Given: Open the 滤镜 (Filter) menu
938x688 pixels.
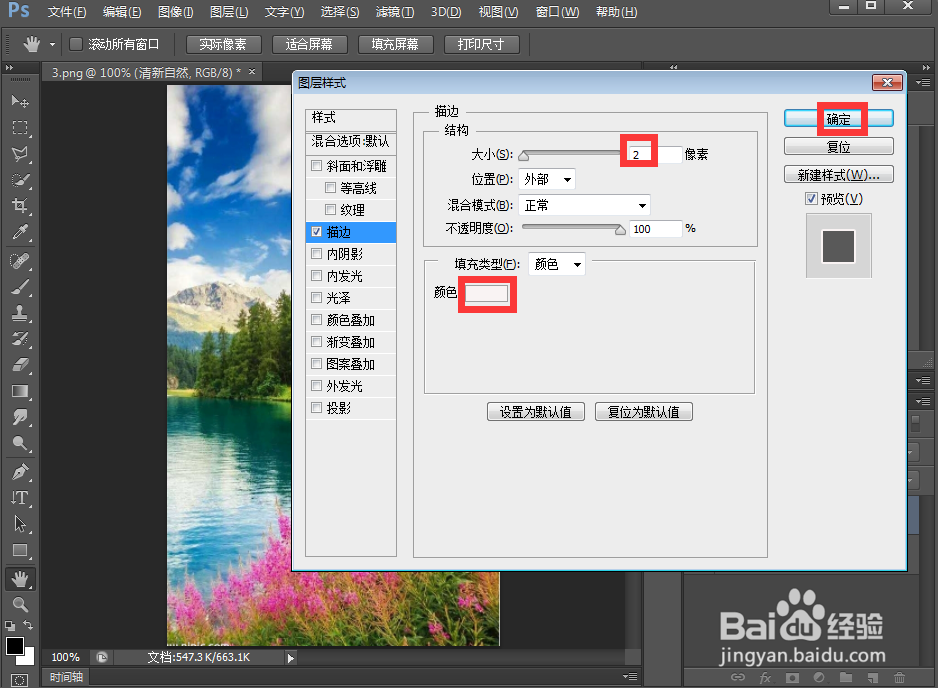Looking at the screenshot, I should point(394,12).
